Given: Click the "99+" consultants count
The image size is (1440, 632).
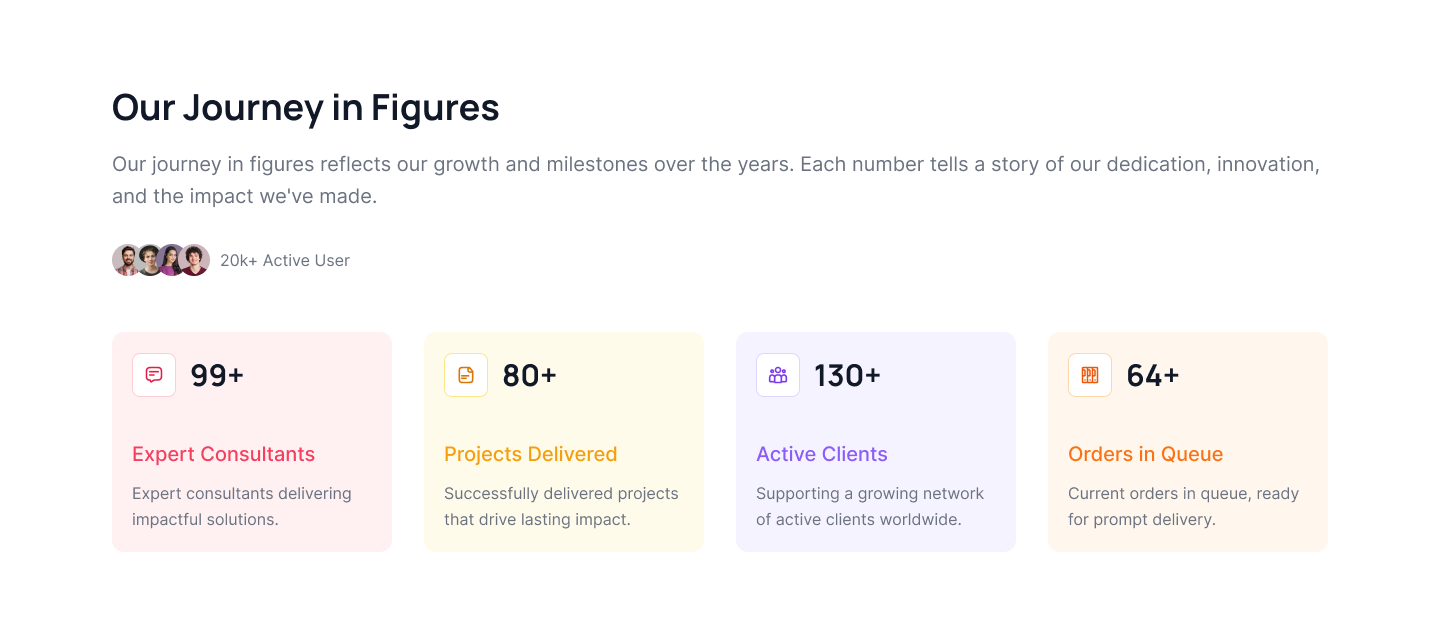Looking at the screenshot, I should pyautogui.click(x=217, y=376).
